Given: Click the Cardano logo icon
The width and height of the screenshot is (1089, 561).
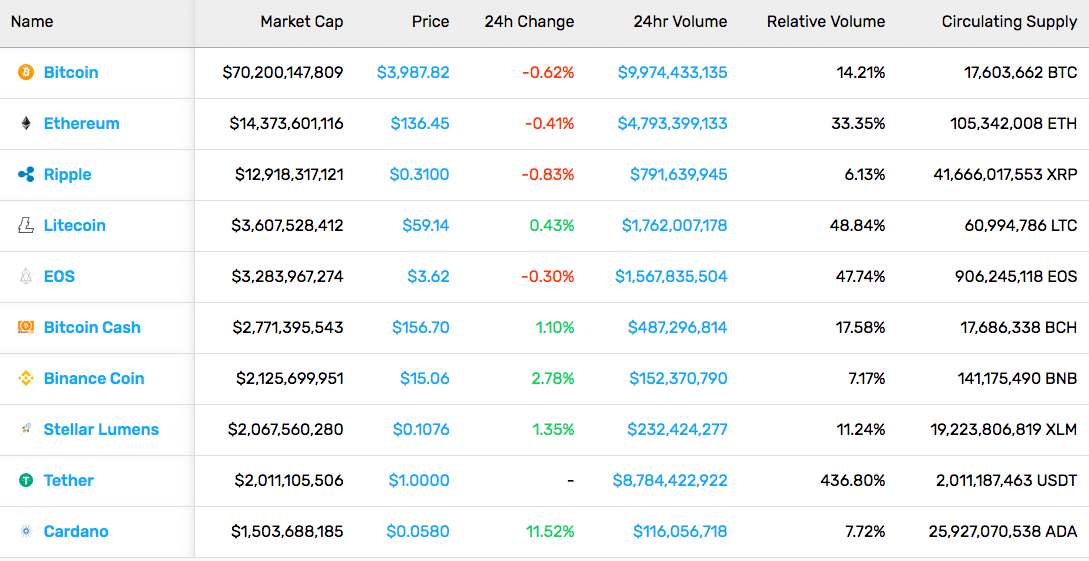Looking at the screenshot, I should coord(26,531).
